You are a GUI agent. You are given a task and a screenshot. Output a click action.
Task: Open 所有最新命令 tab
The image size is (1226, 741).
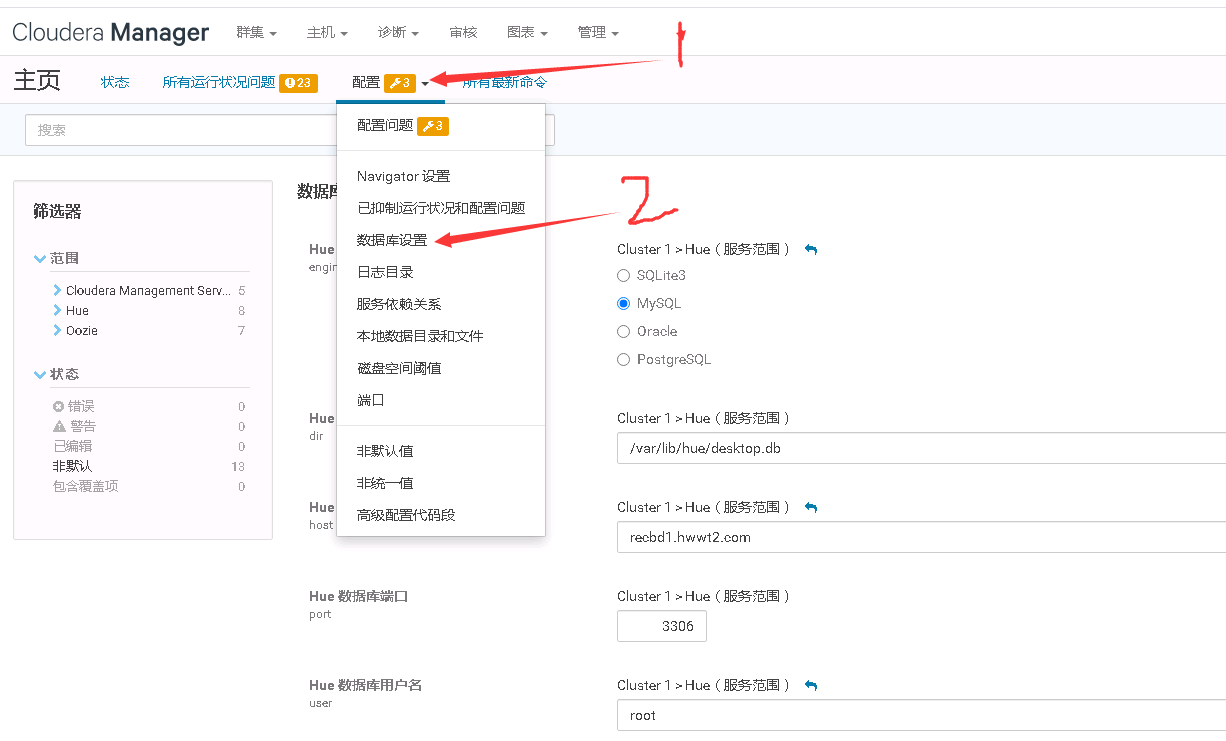(504, 82)
